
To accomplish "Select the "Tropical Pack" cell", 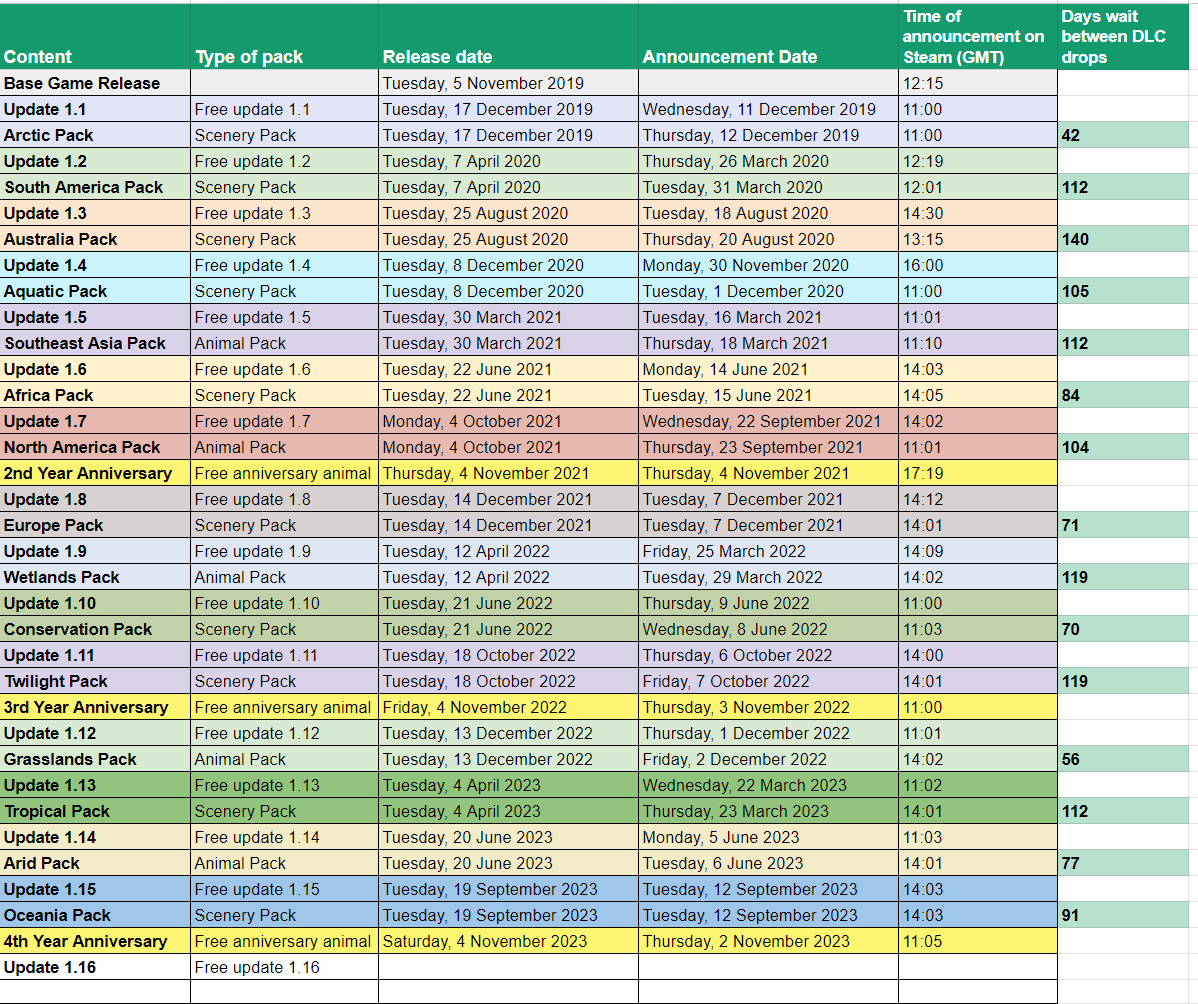I will [x=95, y=811].
